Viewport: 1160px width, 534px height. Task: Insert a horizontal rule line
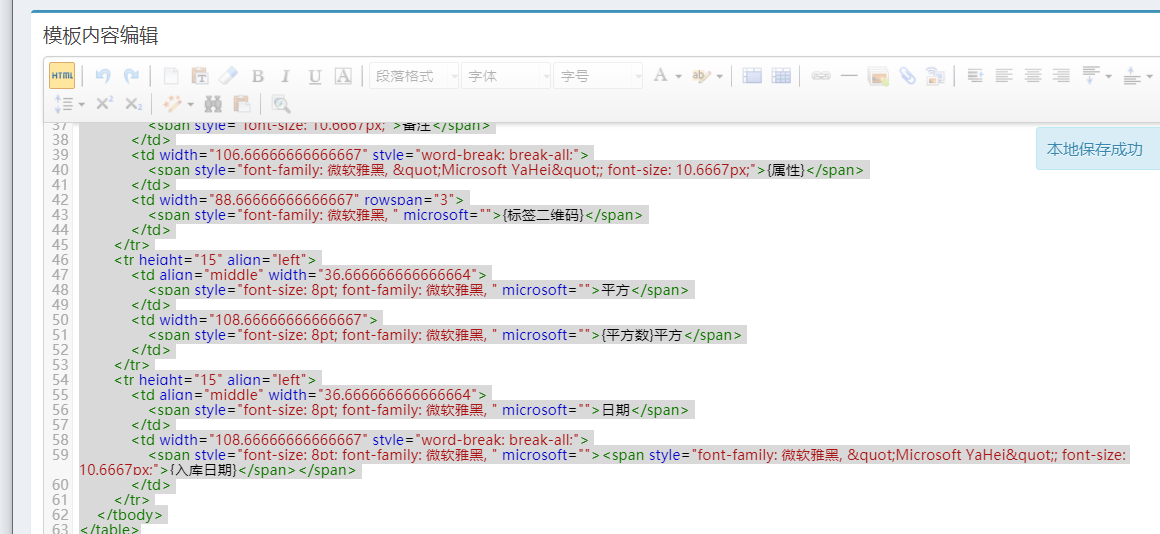[849, 76]
